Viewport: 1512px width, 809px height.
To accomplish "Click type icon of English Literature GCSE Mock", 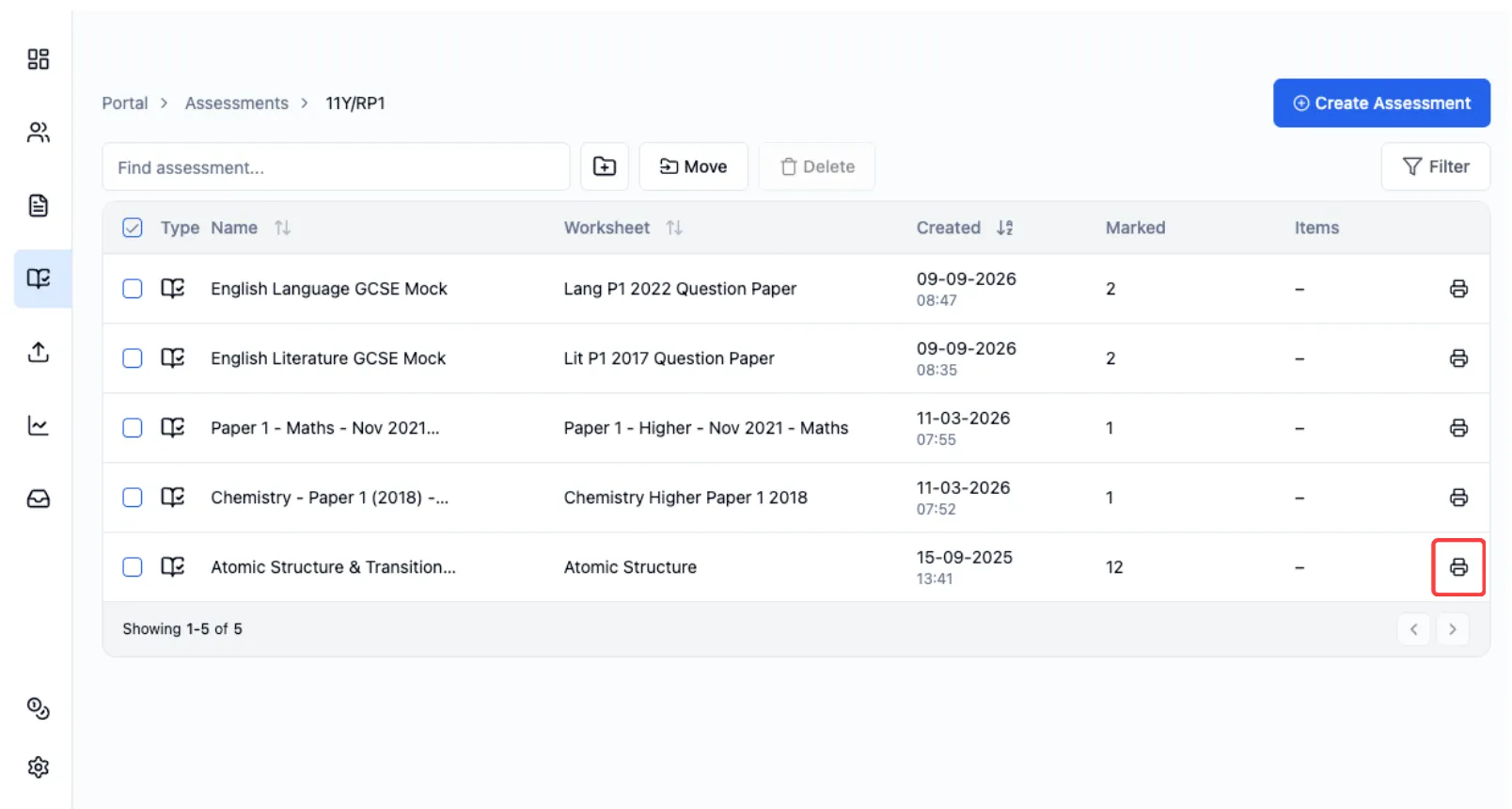I will click(x=173, y=357).
